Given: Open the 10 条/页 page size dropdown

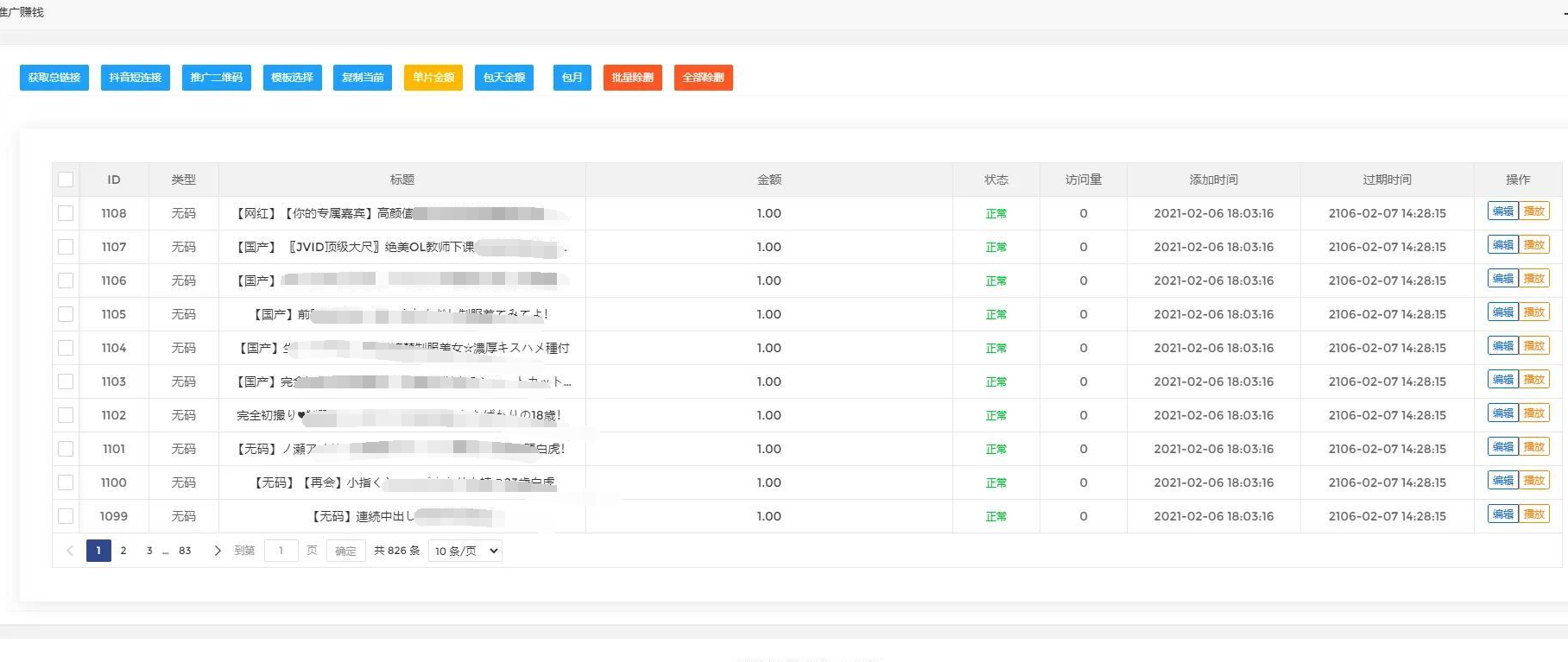Looking at the screenshot, I should click(x=465, y=551).
